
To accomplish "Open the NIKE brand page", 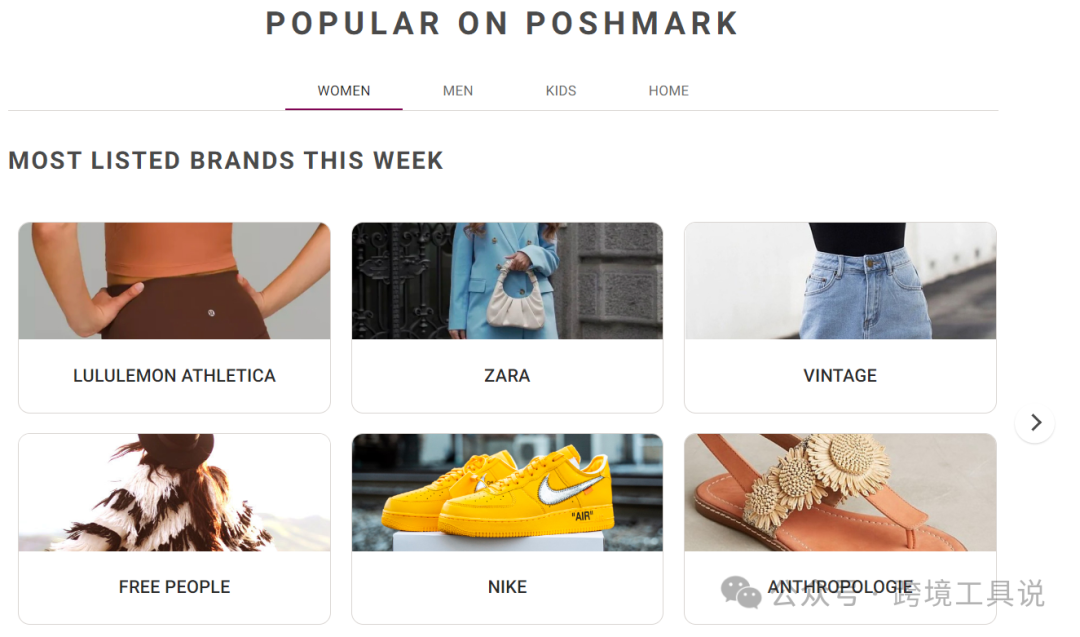I will click(x=507, y=586).
